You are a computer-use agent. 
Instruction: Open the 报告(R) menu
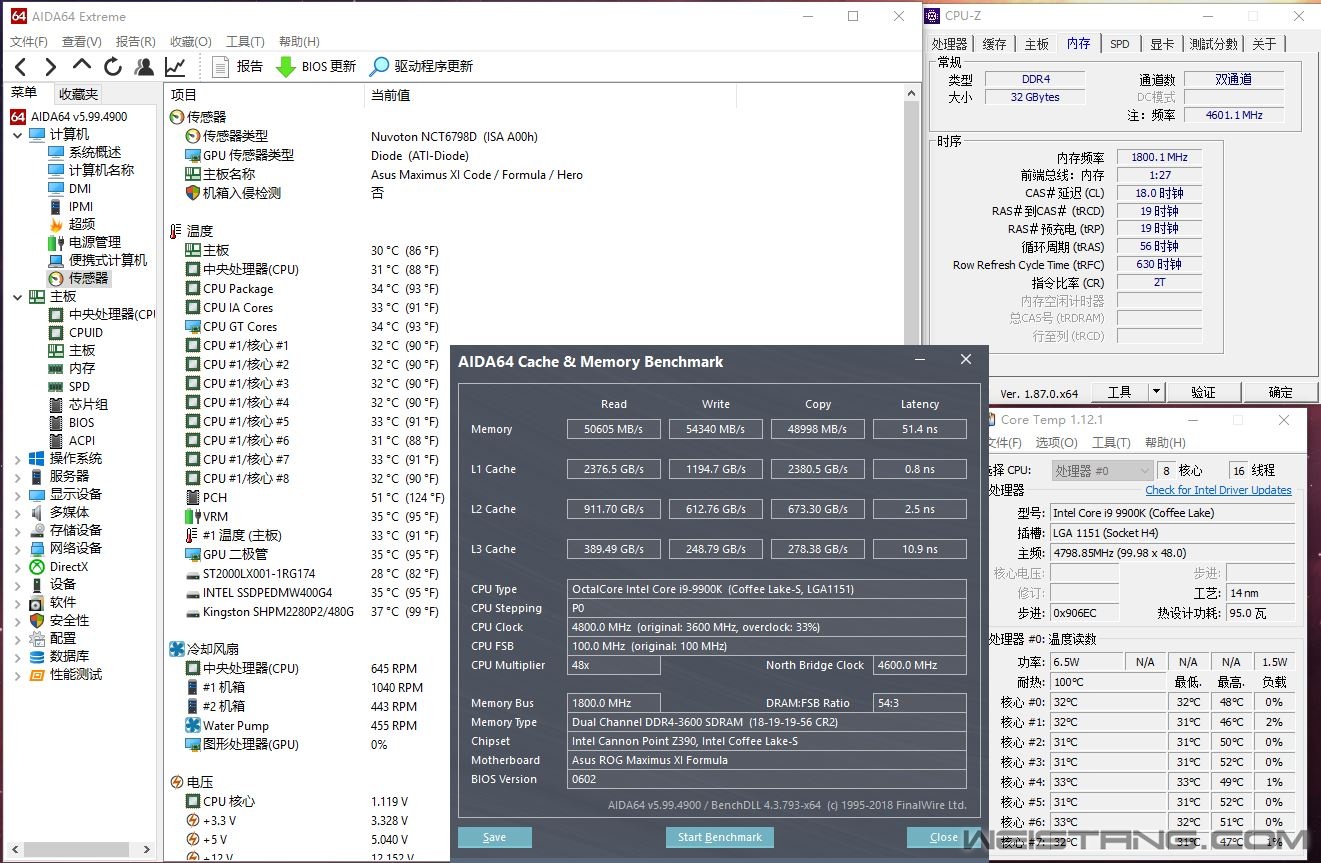click(x=136, y=42)
